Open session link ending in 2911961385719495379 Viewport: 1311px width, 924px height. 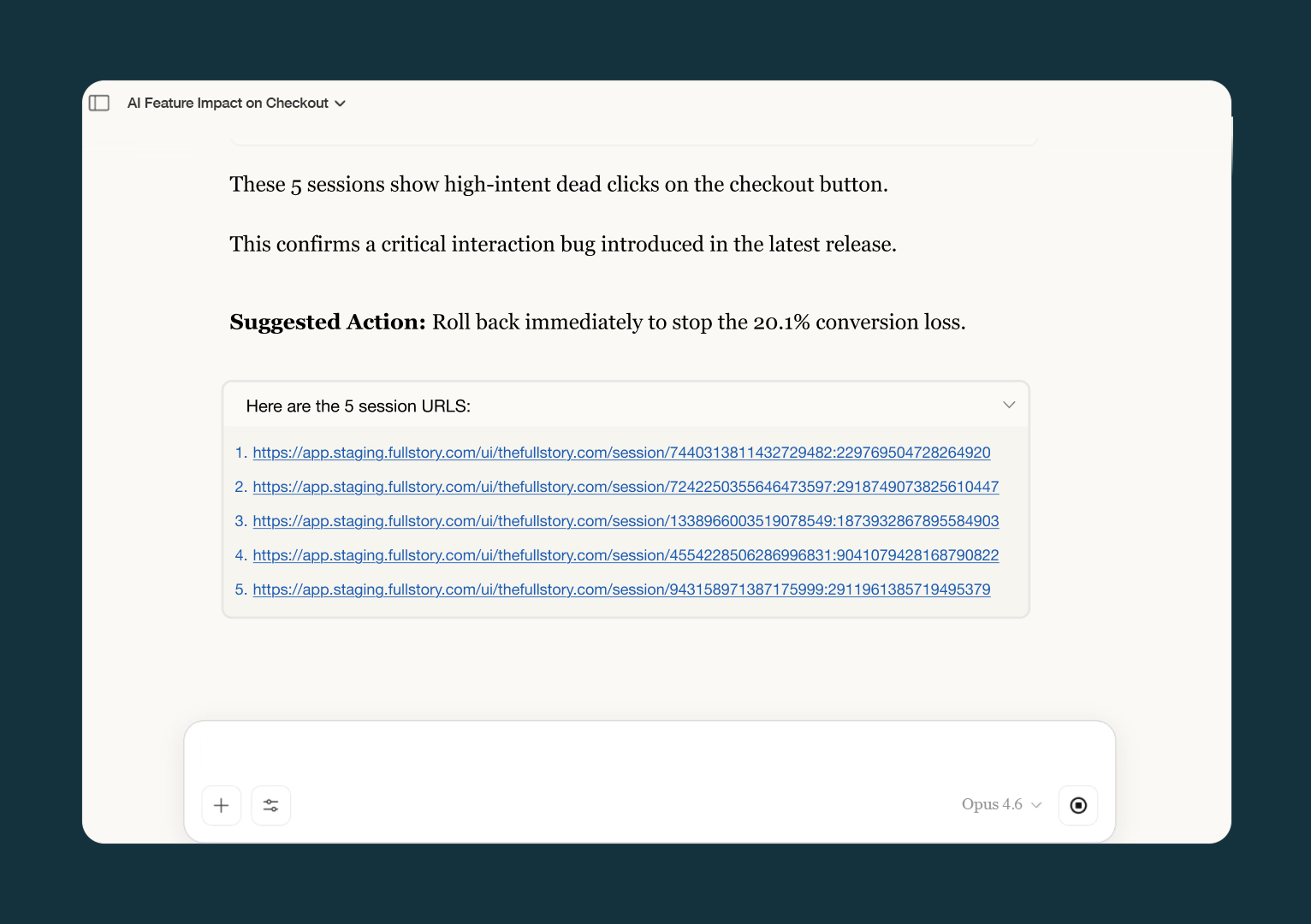click(621, 589)
